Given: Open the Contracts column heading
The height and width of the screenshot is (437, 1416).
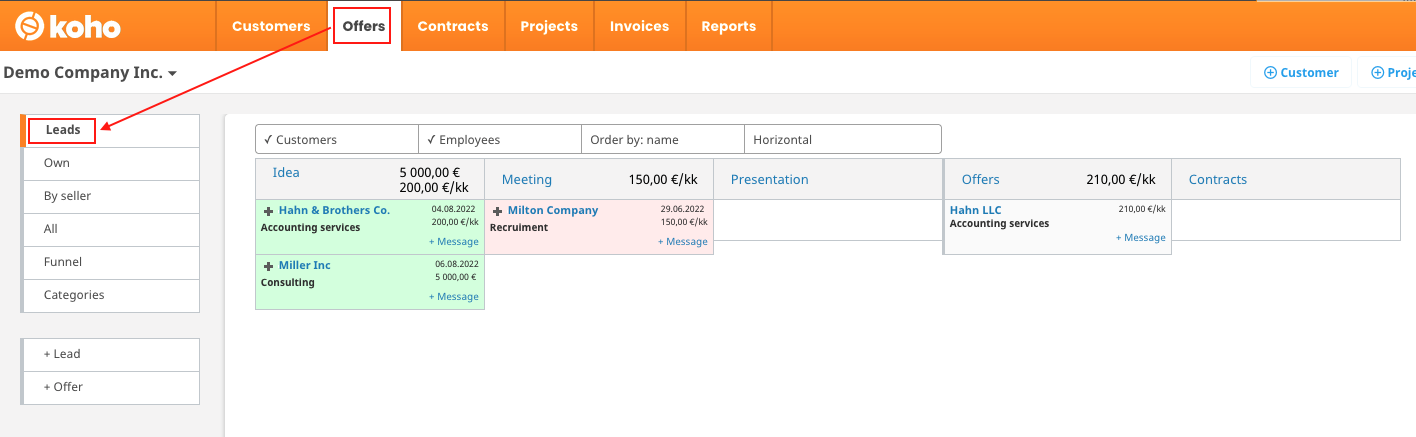Looking at the screenshot, I should tap(1218, 180).
